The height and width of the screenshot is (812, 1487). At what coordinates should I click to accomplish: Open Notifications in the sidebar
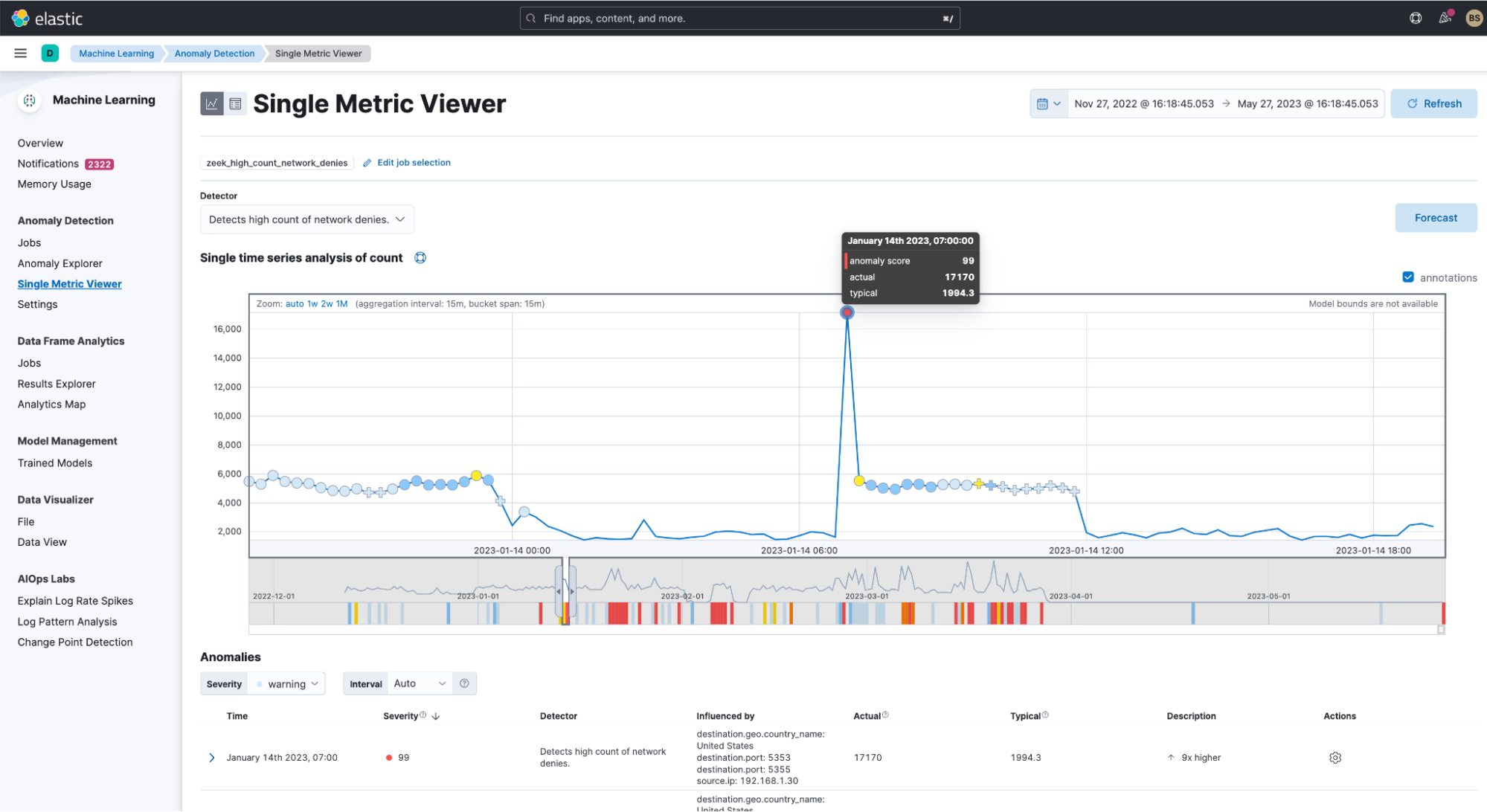pyautogui.click(x=48, y=164)
